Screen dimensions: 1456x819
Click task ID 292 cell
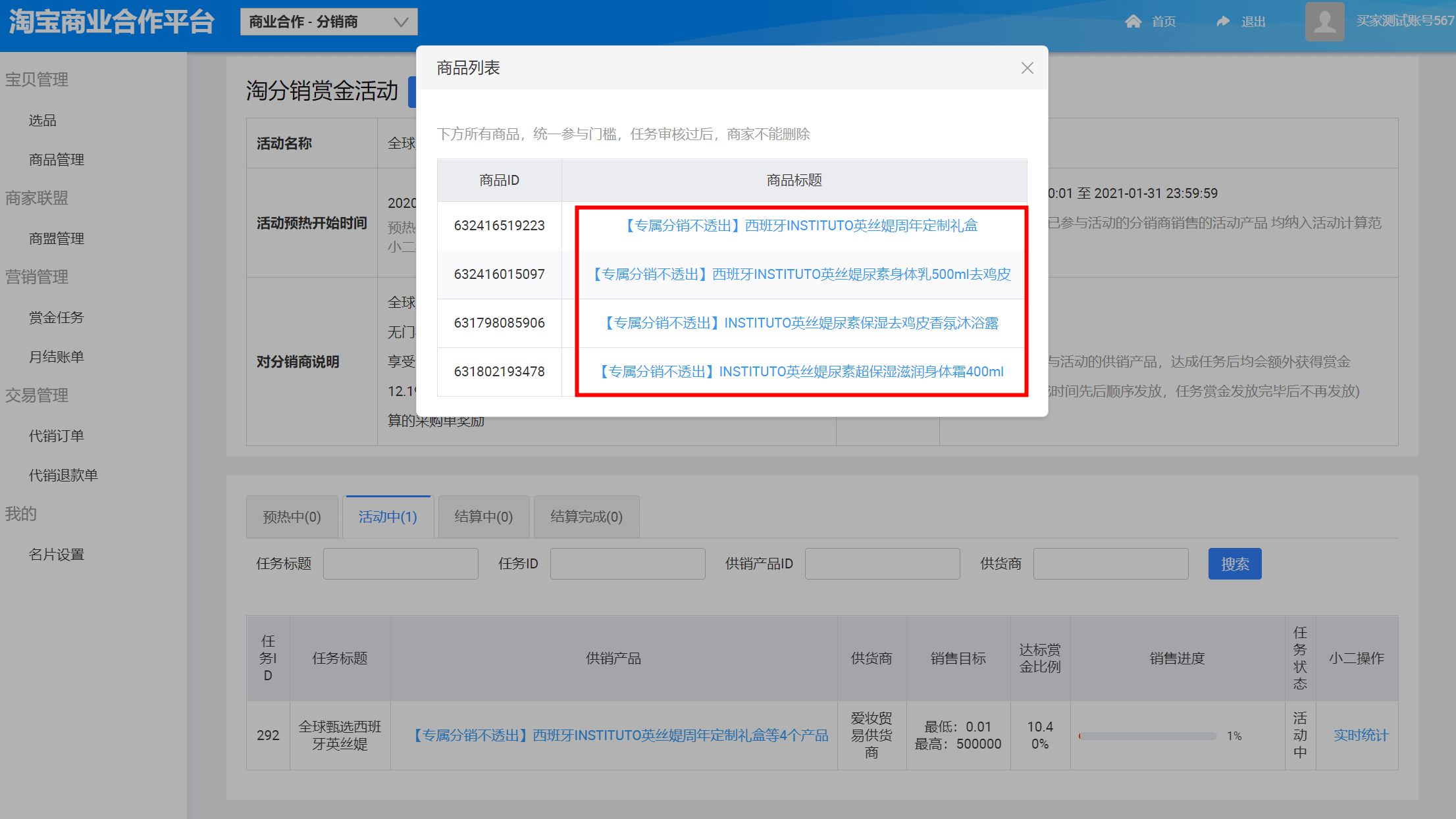[268, 735]
